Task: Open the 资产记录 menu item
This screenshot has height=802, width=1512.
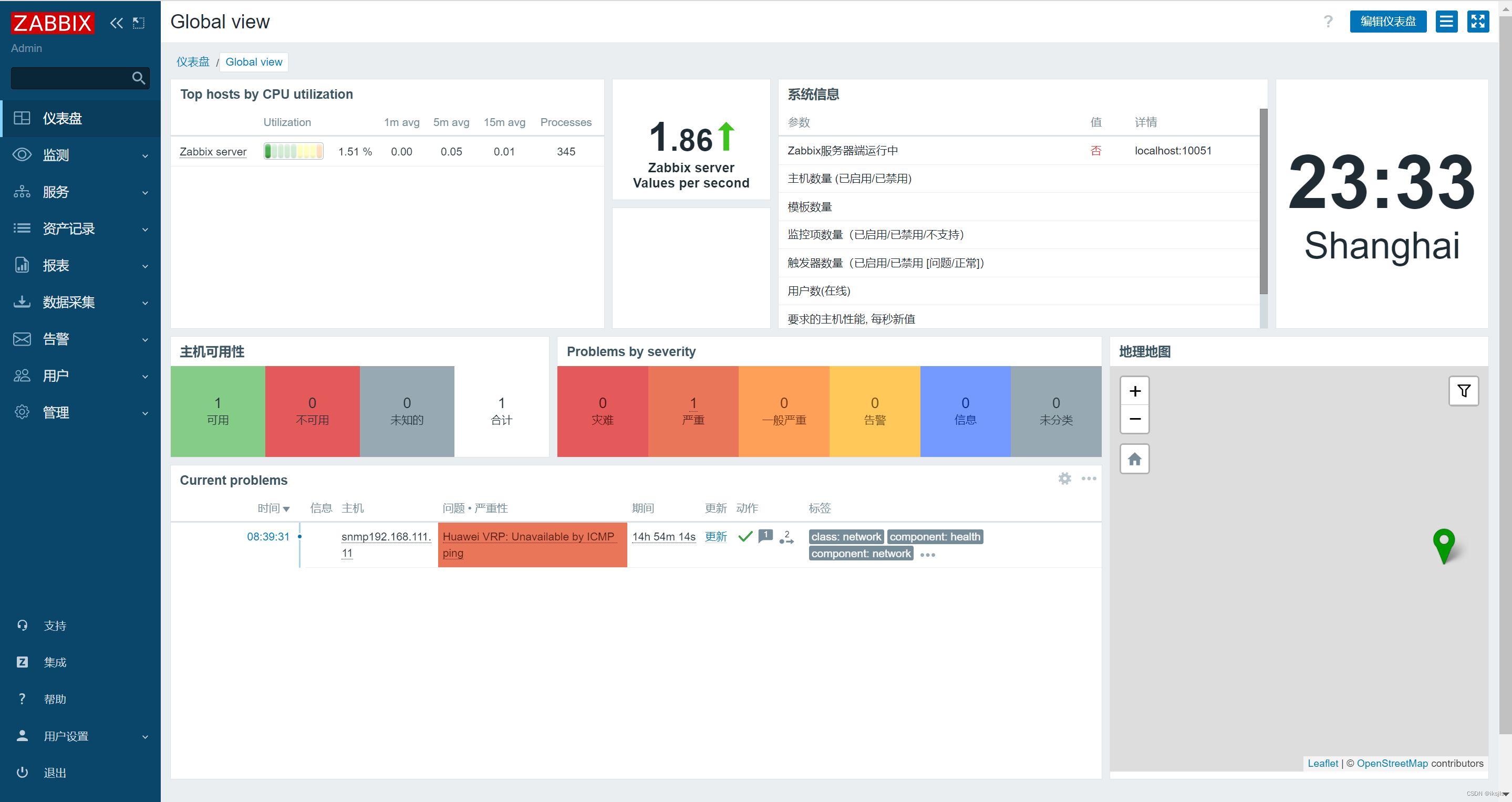Action: pos(80,229)
